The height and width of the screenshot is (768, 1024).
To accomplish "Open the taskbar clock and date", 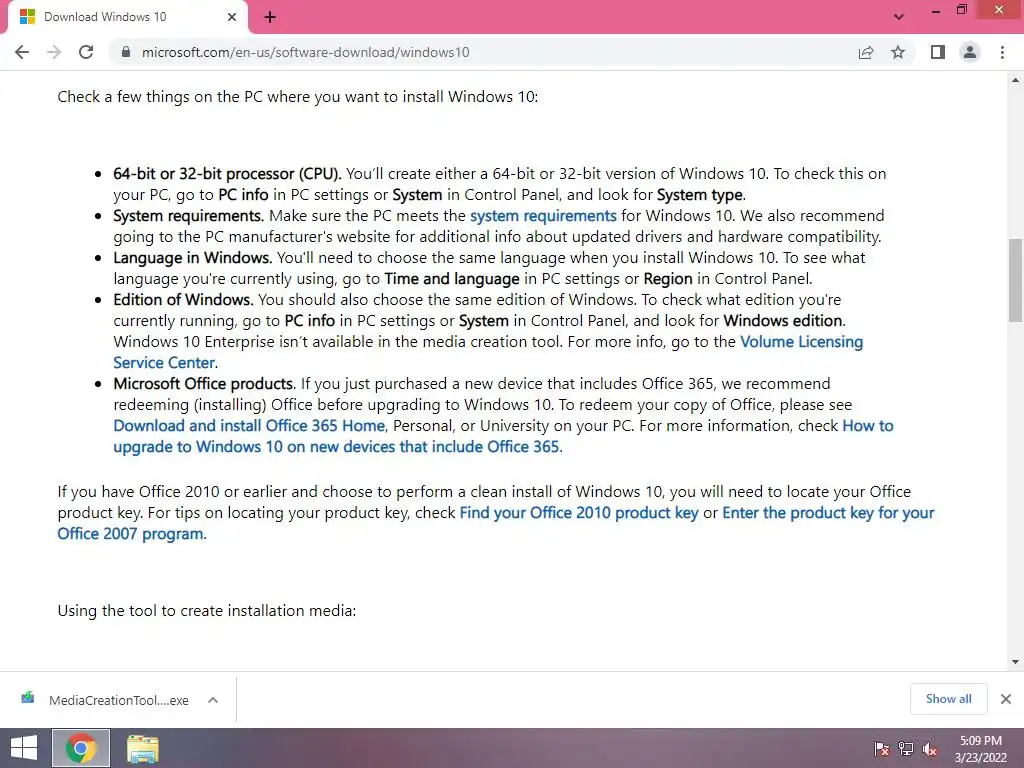I will click(981, 749).
